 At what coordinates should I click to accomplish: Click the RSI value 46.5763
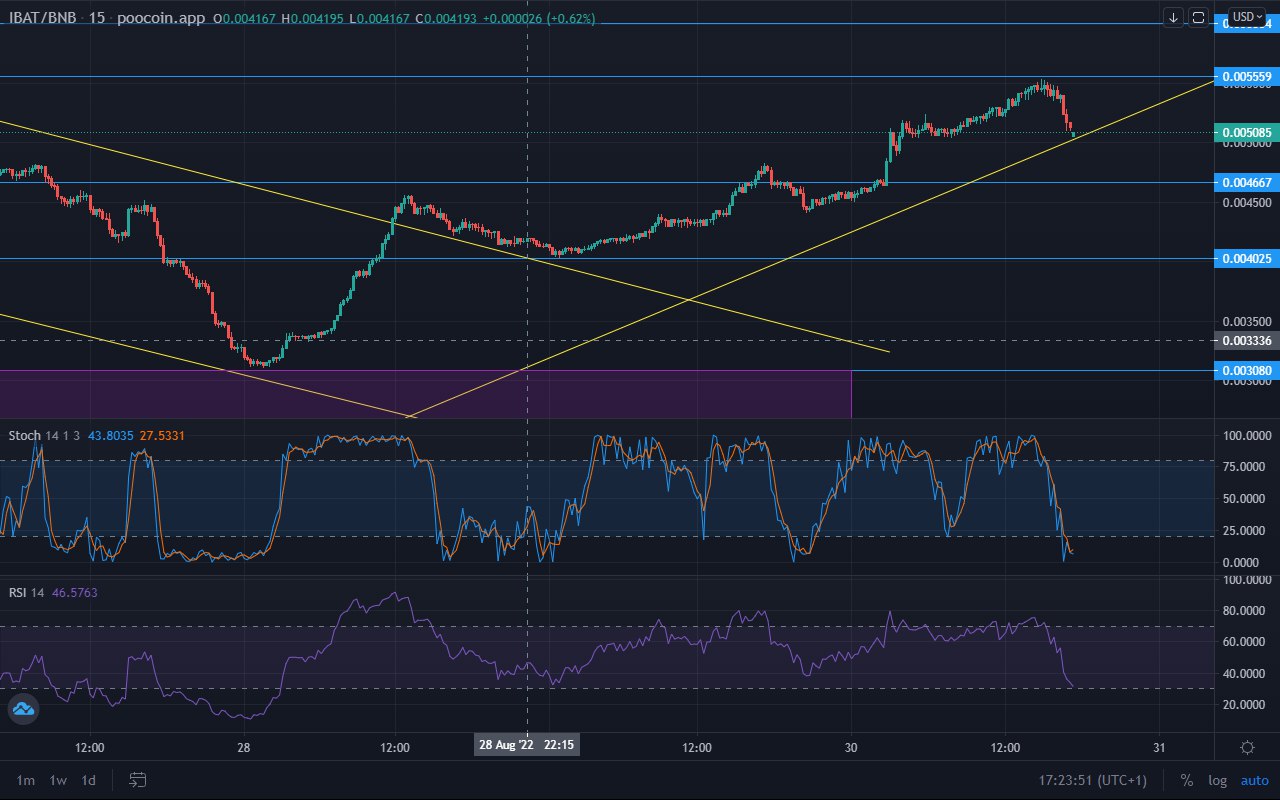pos(74,592)
